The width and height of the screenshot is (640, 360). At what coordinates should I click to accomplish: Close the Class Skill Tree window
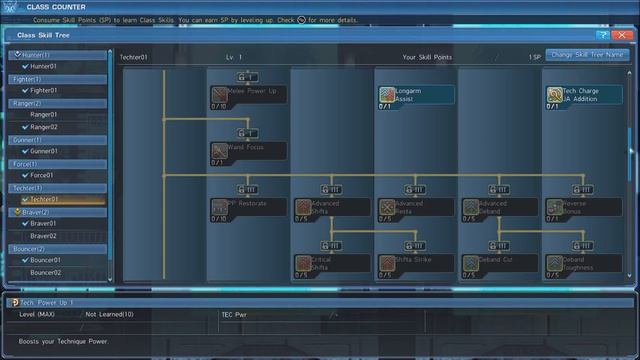(622, 35)
